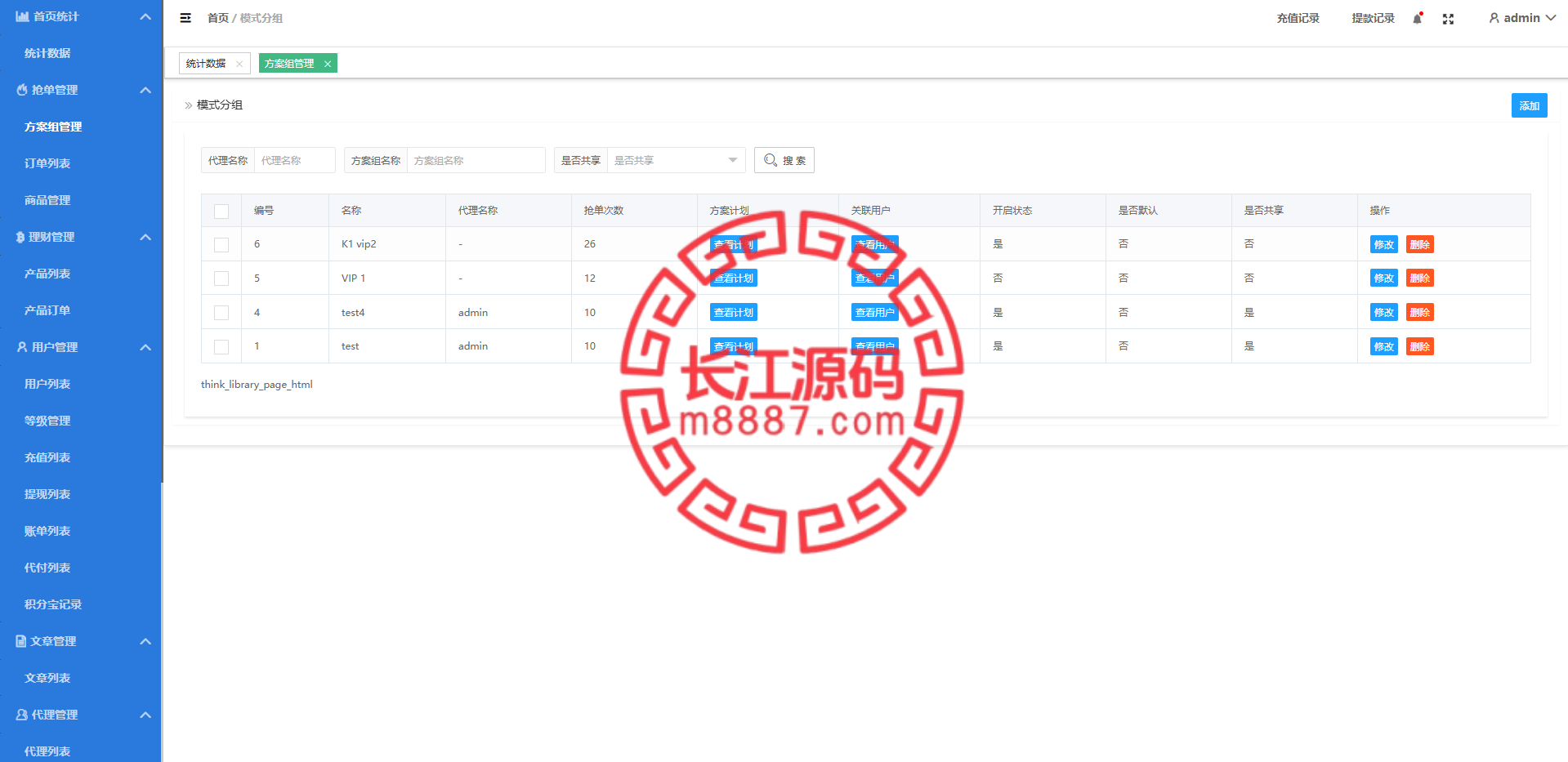
Task: Click 修改 for VIP 1 row
Action: 1383,279
